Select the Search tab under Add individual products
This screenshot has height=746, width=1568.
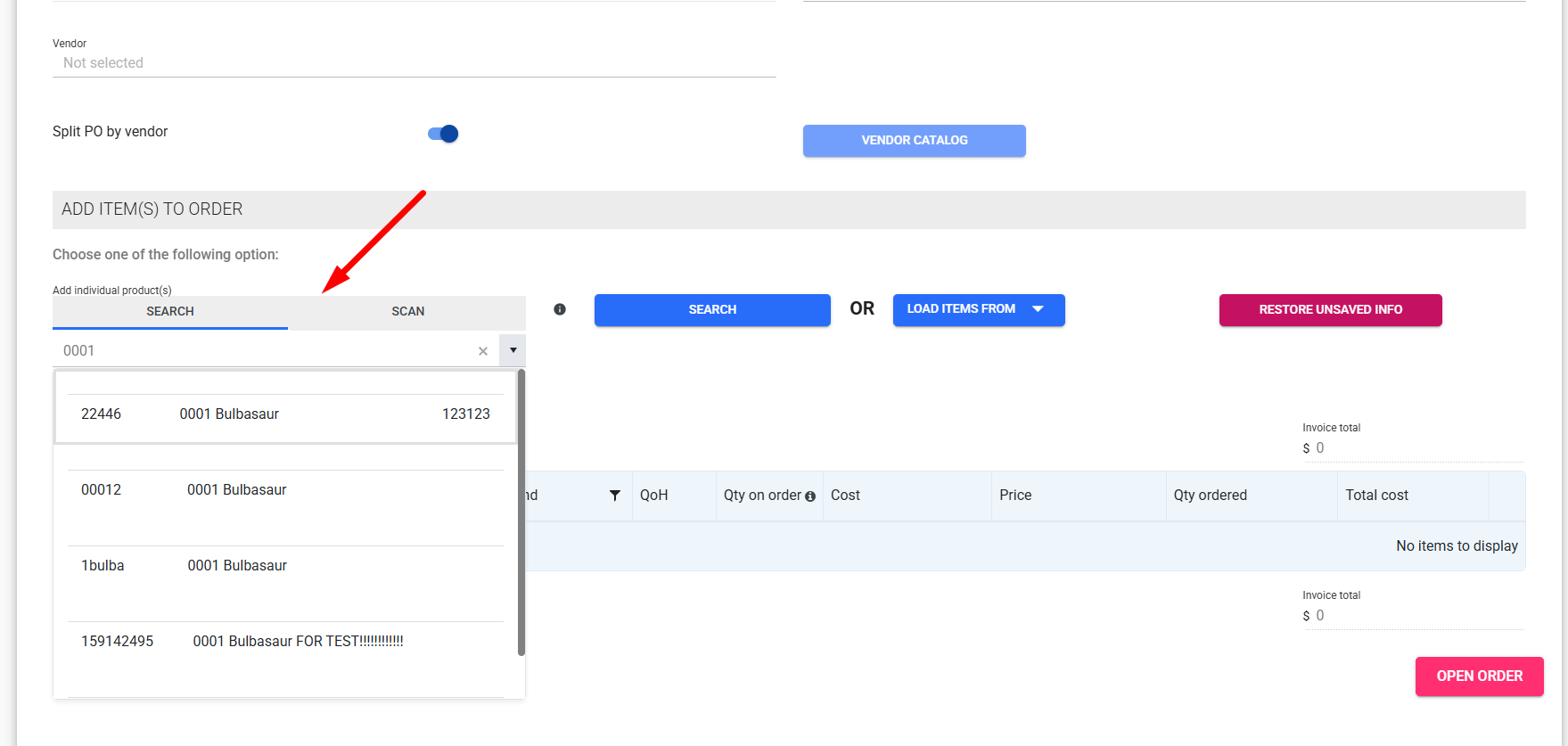[170, 311]
